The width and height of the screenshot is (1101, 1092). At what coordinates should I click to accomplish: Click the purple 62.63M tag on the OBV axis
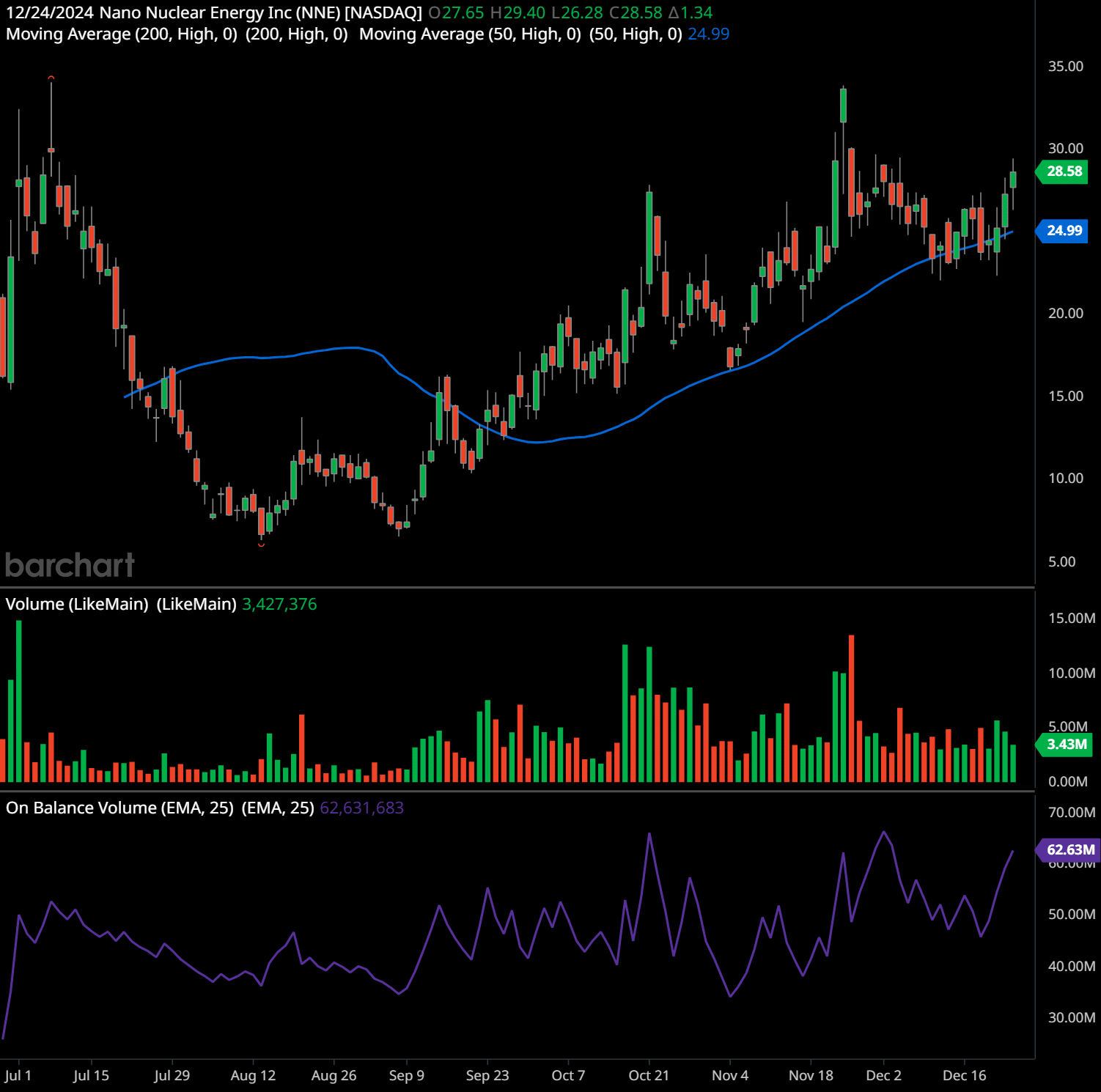(1069, 850)
